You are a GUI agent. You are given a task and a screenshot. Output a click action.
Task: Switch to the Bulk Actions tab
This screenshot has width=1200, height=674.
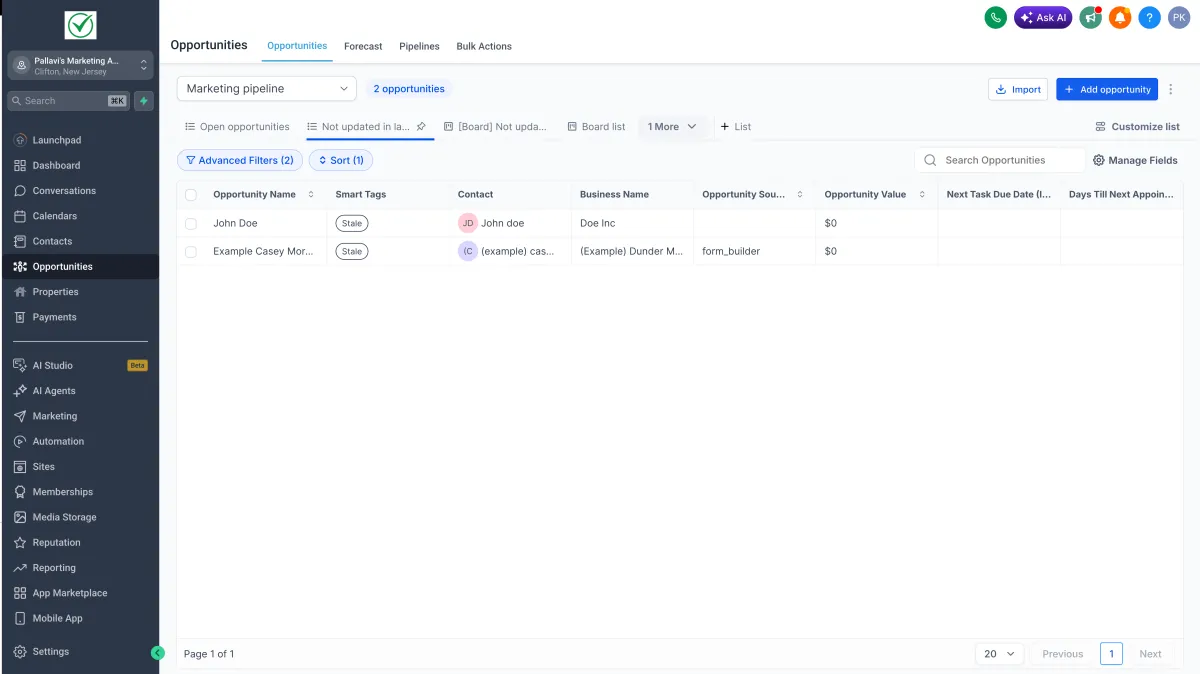pyautogui.click(x=484, y=46)
